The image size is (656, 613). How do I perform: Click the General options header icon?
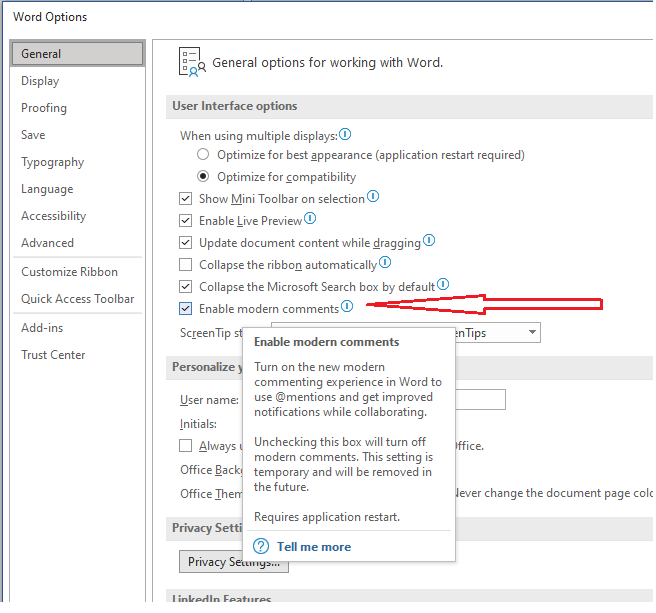pos(192,62)
